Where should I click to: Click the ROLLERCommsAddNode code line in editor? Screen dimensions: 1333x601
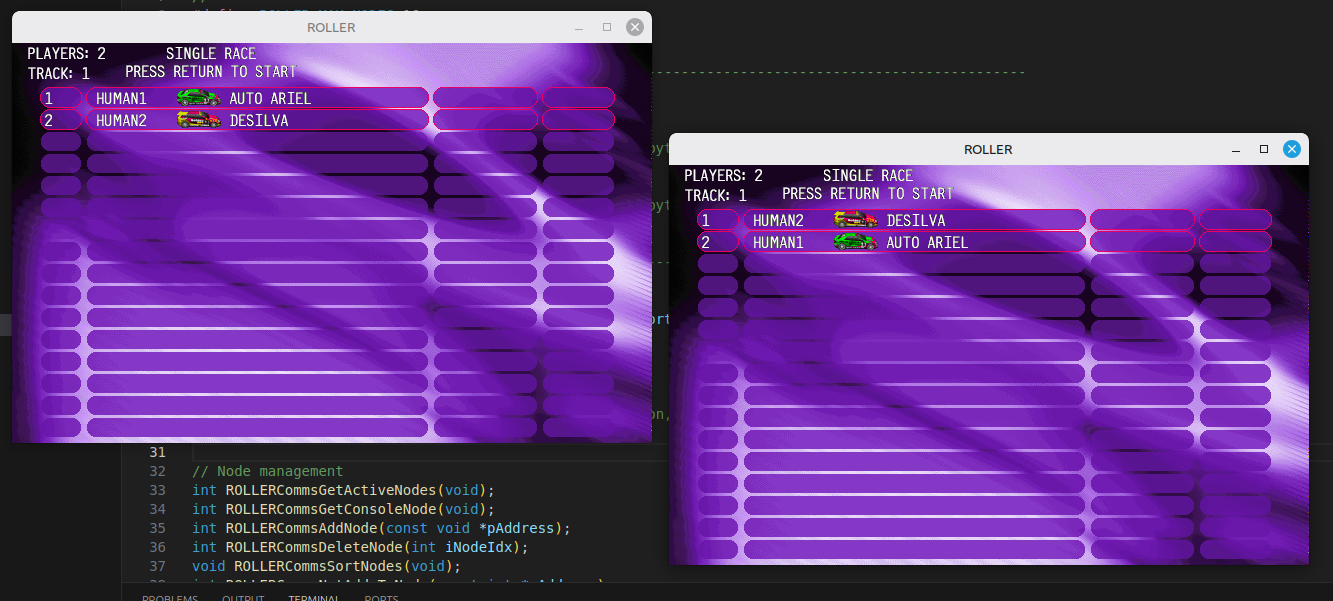point(381,528)
